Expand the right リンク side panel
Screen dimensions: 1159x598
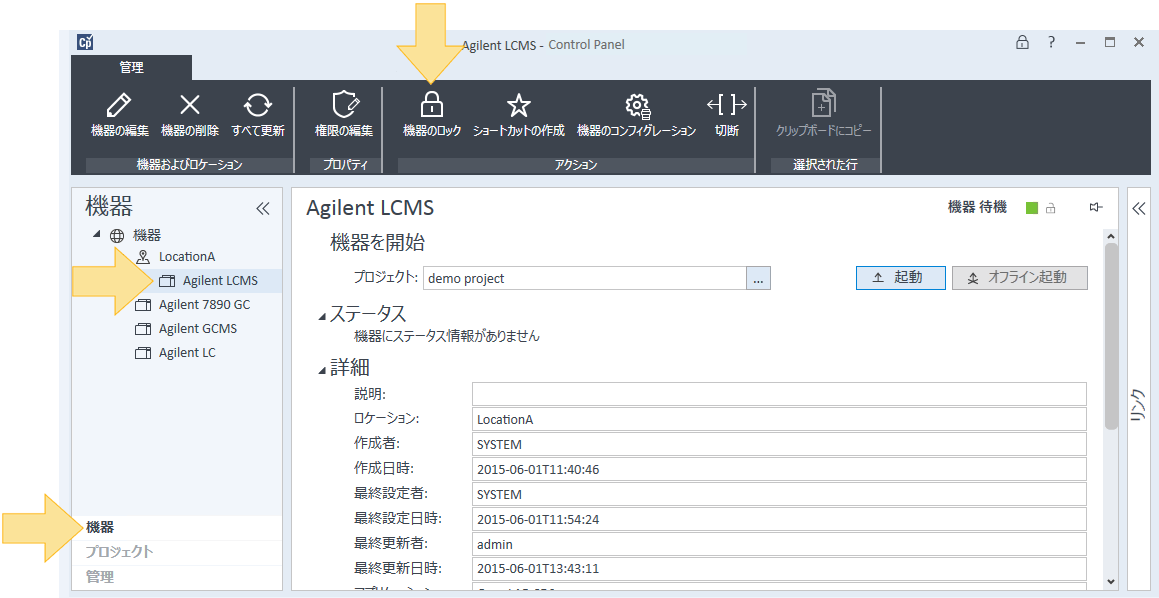[x=1138, y=208]
